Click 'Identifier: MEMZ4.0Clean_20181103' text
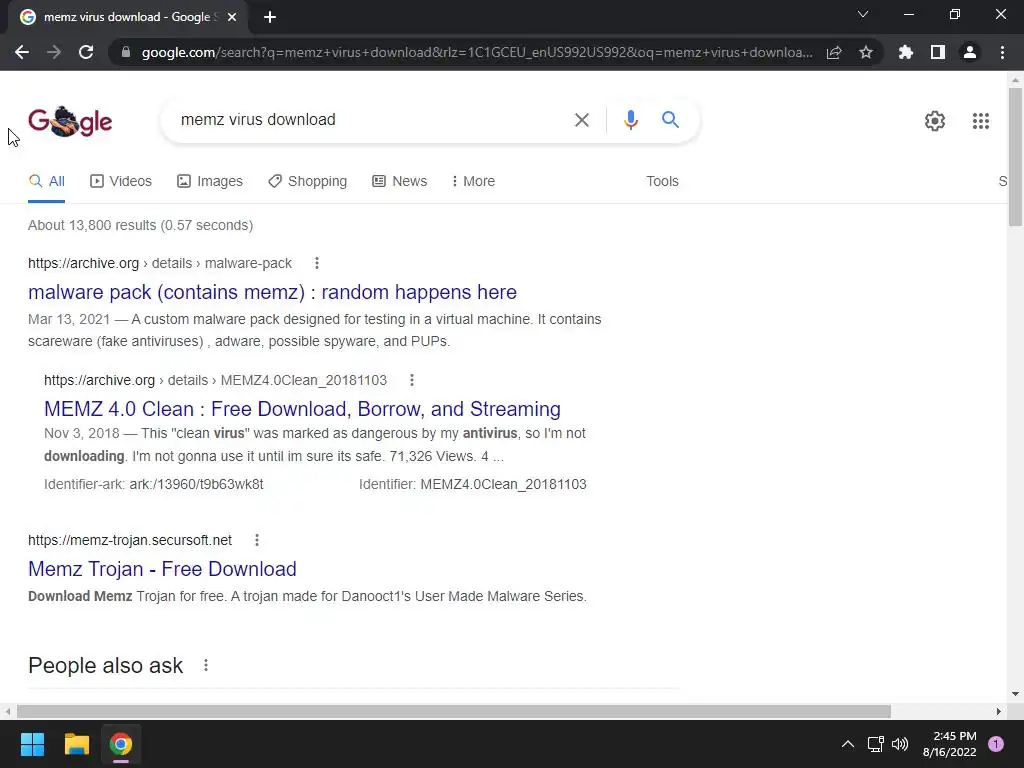Screen dimensions: 1024x768 click(x=473, y=485)
